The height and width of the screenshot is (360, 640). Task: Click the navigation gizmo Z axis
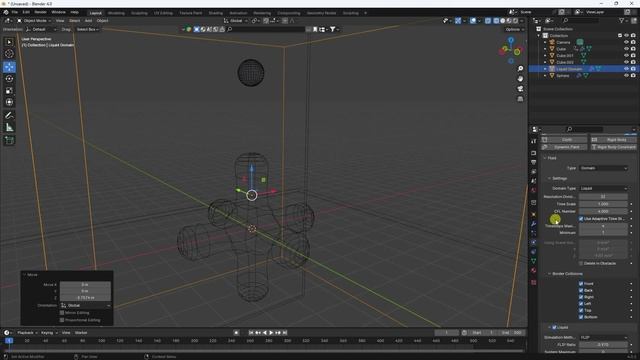click(511, 40)
